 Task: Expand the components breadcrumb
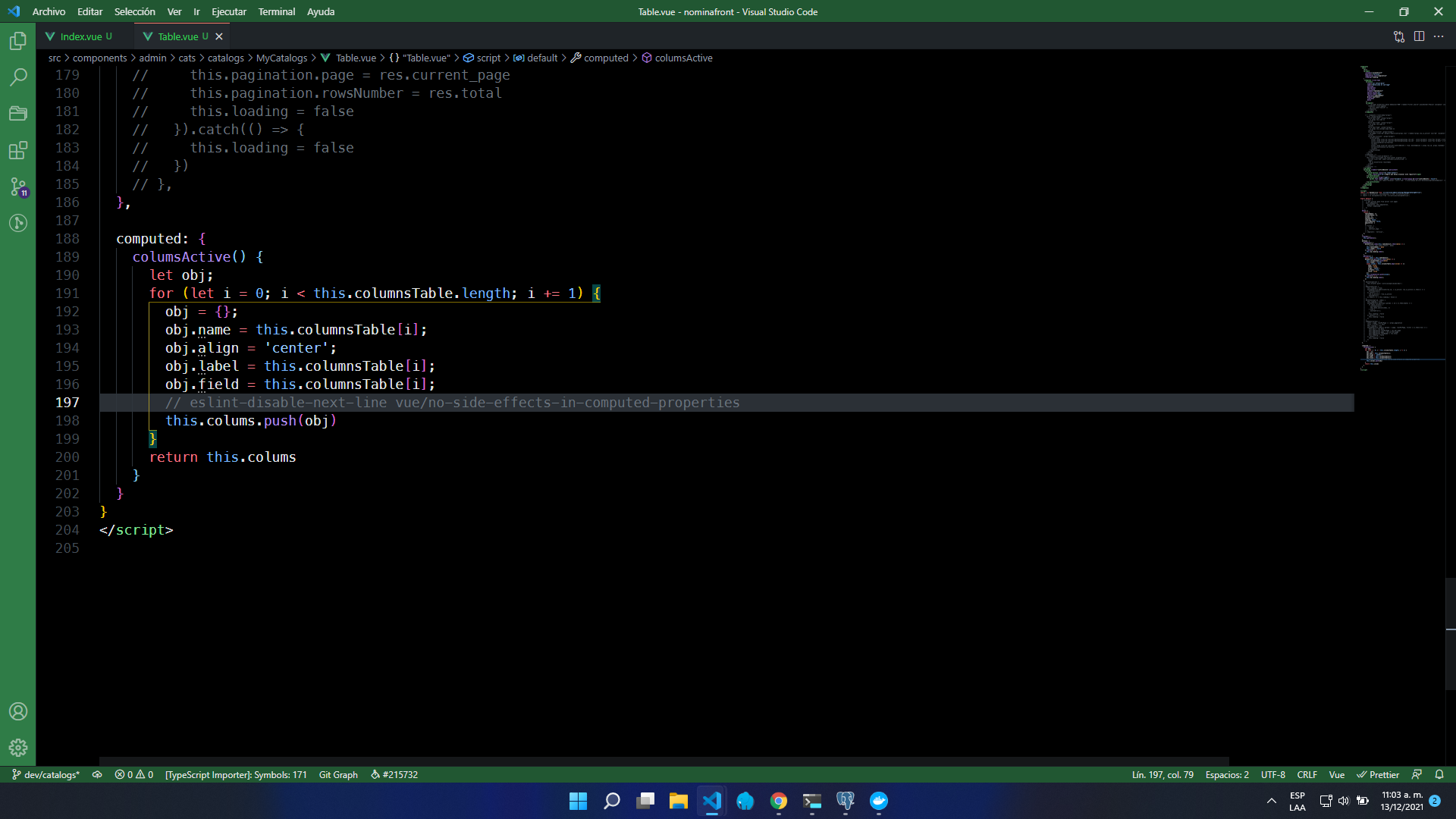(x=99, y=58)
